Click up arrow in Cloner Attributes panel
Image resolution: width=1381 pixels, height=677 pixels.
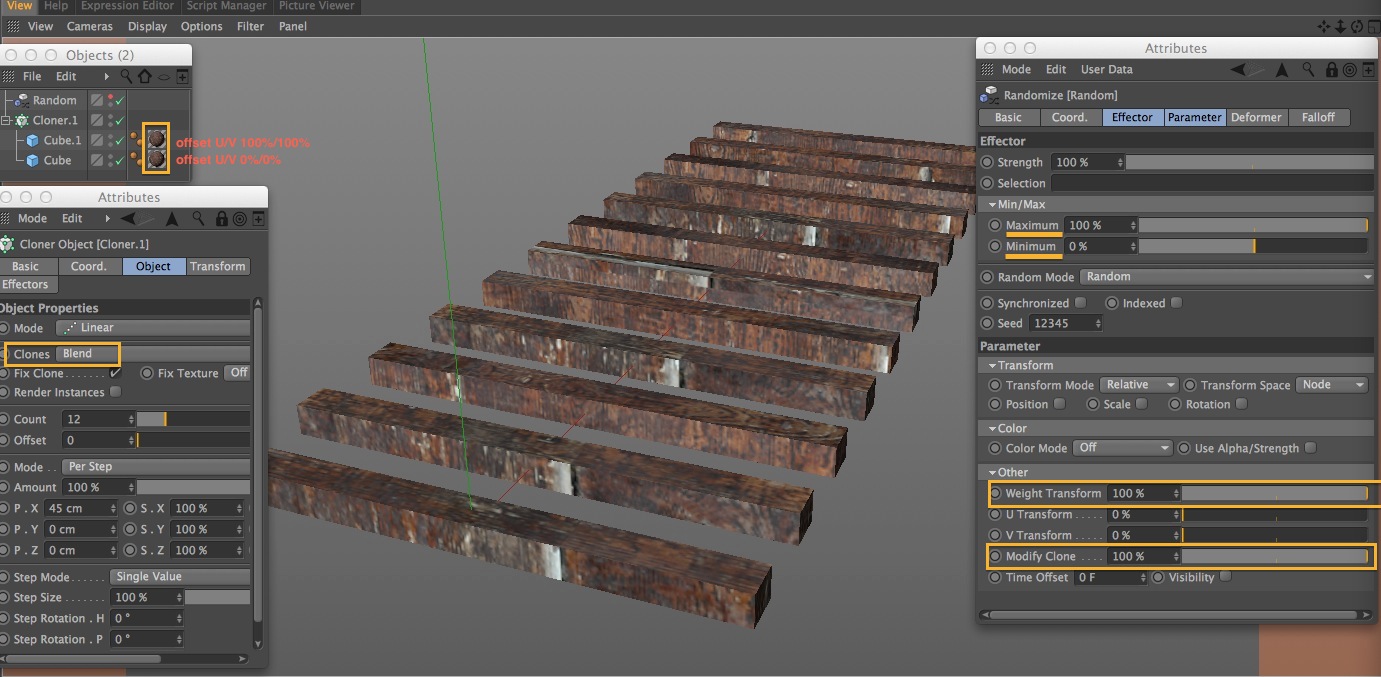[x=172, y=218]
